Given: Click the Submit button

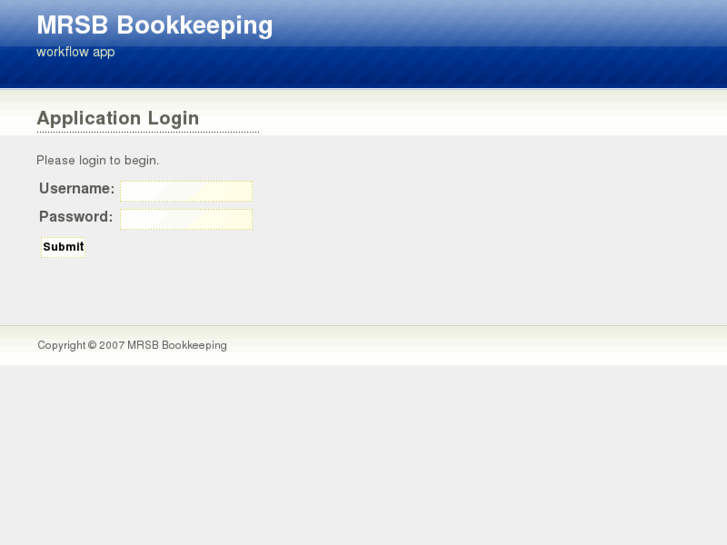Looking at the screenshot, I should [x=64, y=247].
